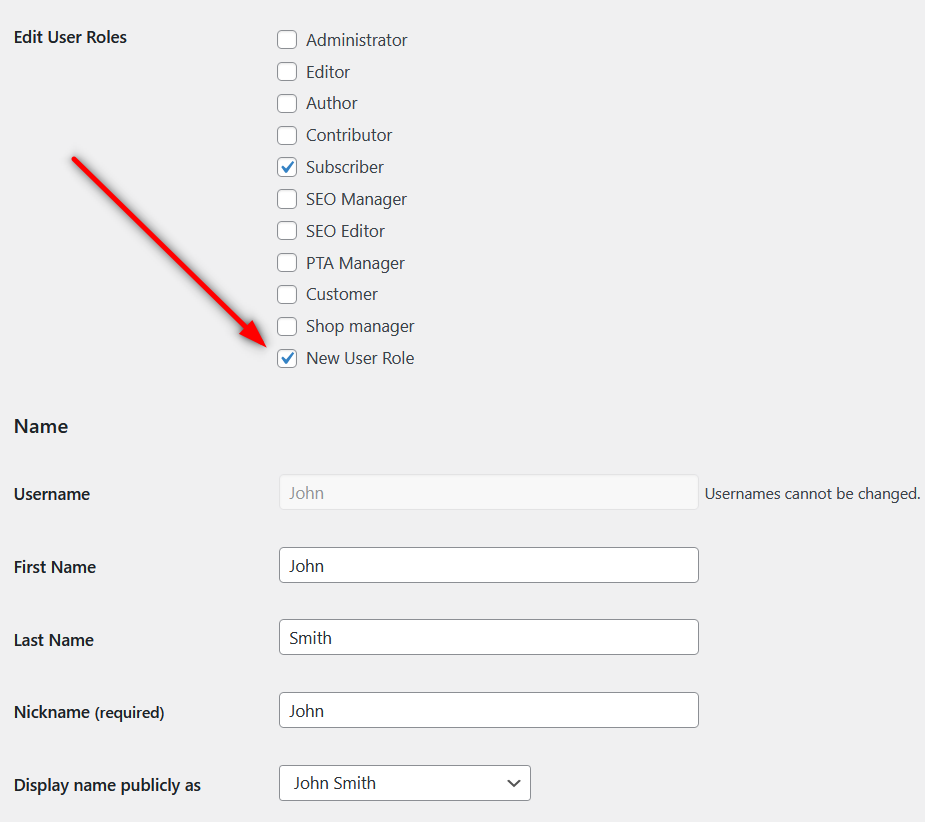The height and width of the screenshot is (822, 925).
Task: Check the SEO Editor role checkbox
Action: click(287, 231)
